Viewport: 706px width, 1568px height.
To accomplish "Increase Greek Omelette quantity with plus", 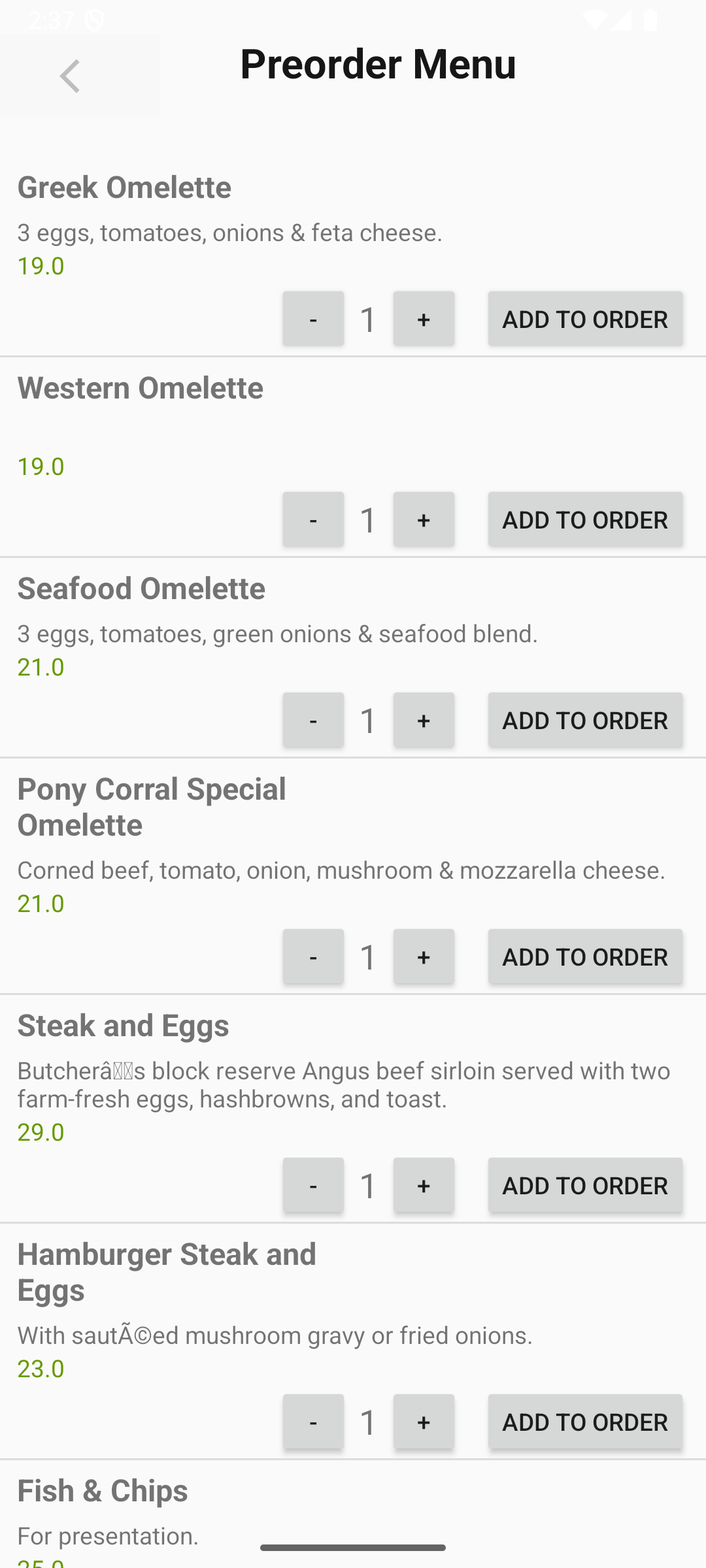I will tap(424, 319).
